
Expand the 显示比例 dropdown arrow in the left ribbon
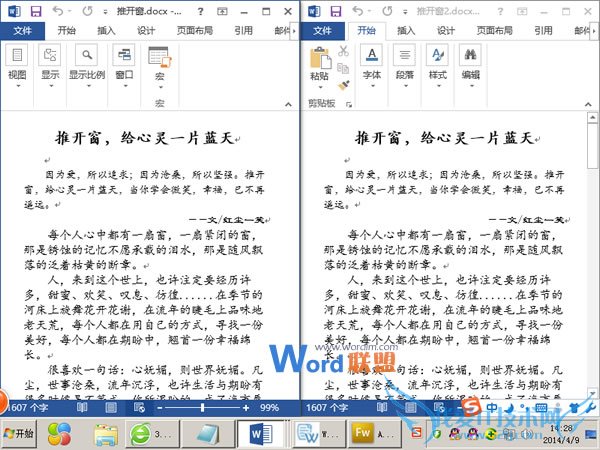click(x=87, y=86)
